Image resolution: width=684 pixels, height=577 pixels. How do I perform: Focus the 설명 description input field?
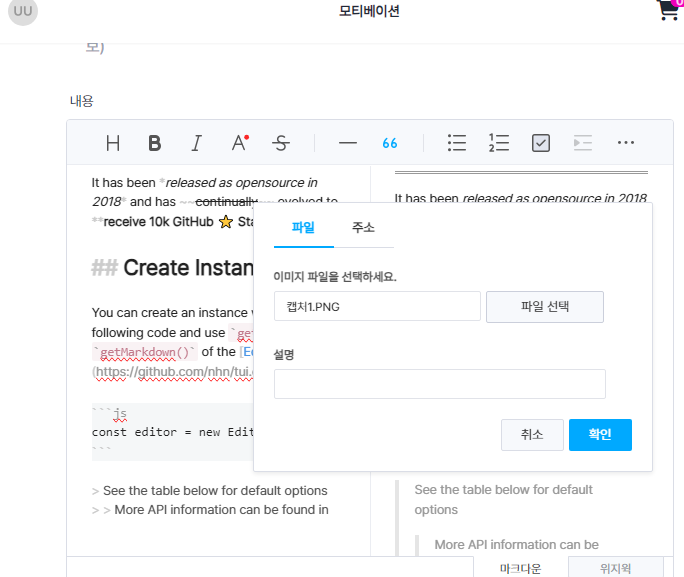(440, 384)
